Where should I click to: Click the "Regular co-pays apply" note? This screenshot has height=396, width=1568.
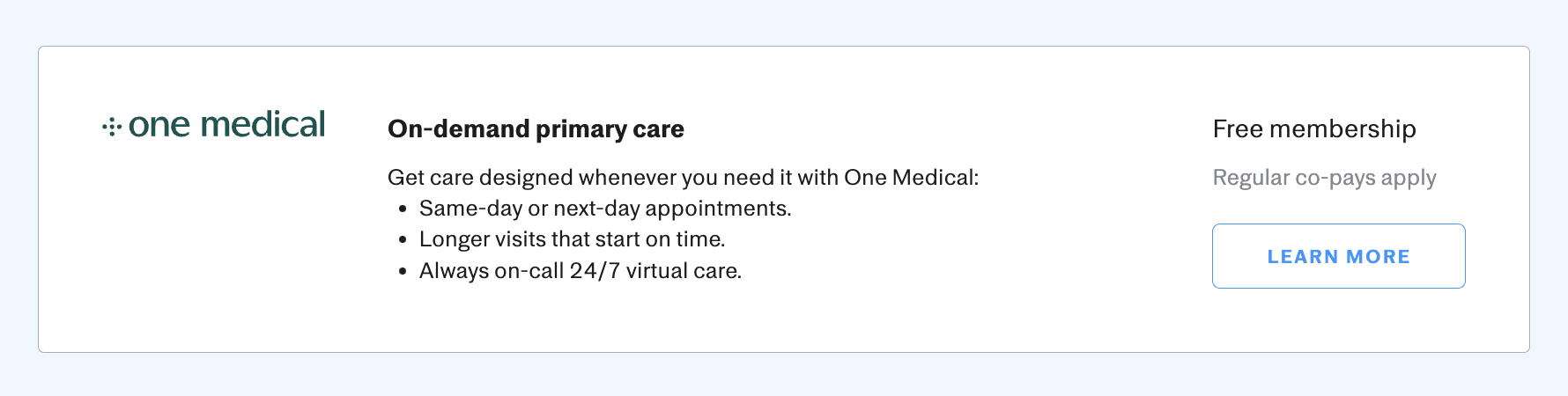1324,178
